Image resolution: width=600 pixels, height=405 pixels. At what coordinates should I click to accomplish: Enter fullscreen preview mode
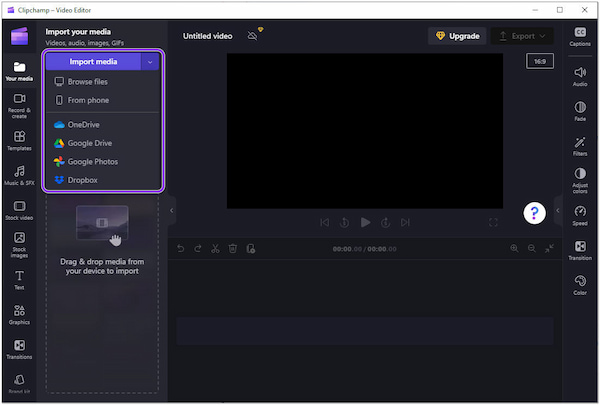[x=493, y=222]
